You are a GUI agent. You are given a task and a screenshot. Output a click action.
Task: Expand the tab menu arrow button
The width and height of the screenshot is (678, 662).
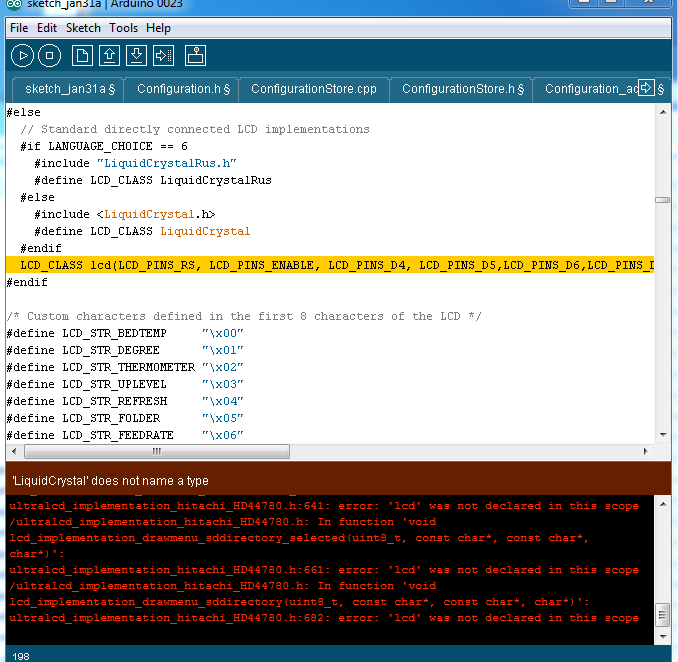click(646, 88)
